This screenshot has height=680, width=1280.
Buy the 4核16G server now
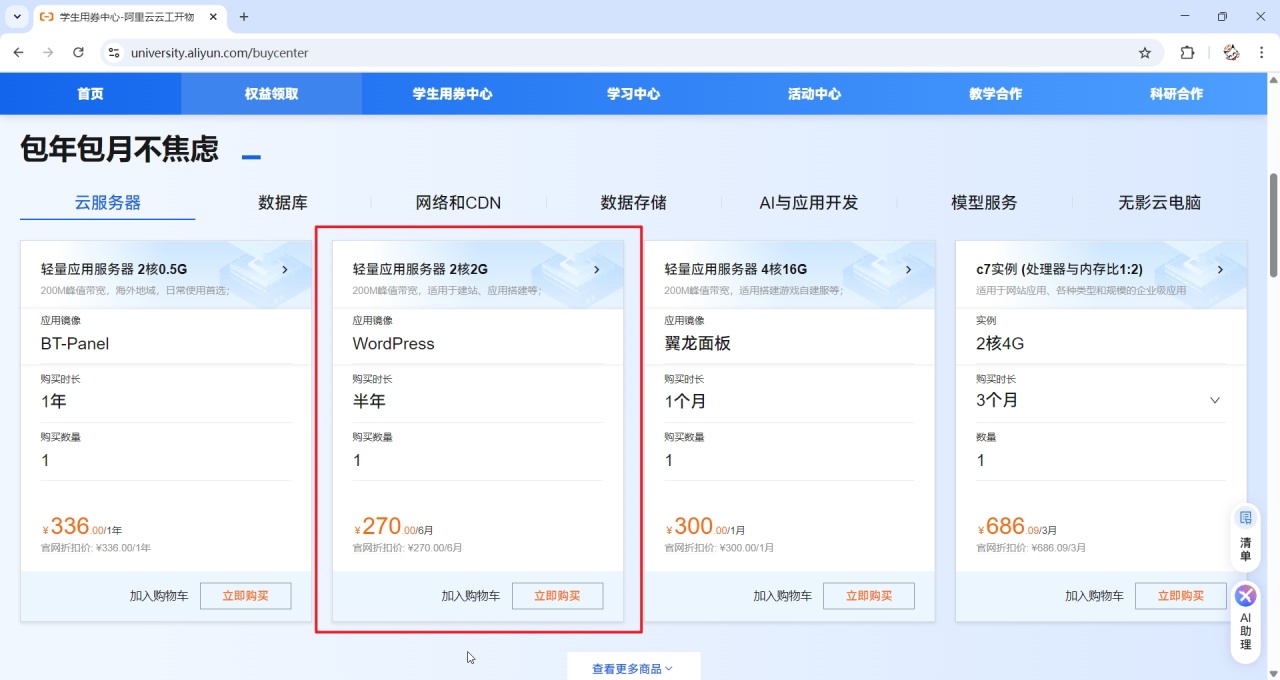coord(869,596)
